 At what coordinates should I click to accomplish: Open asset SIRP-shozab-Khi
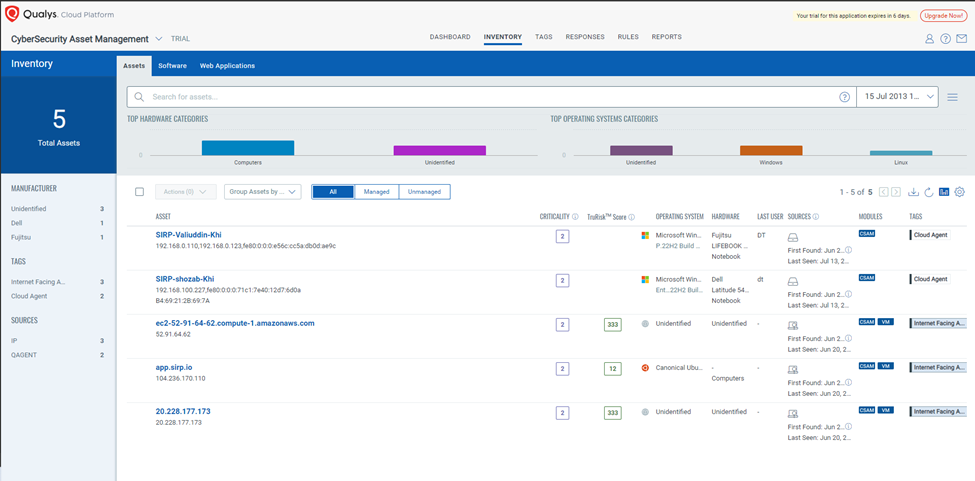point(185,279)
